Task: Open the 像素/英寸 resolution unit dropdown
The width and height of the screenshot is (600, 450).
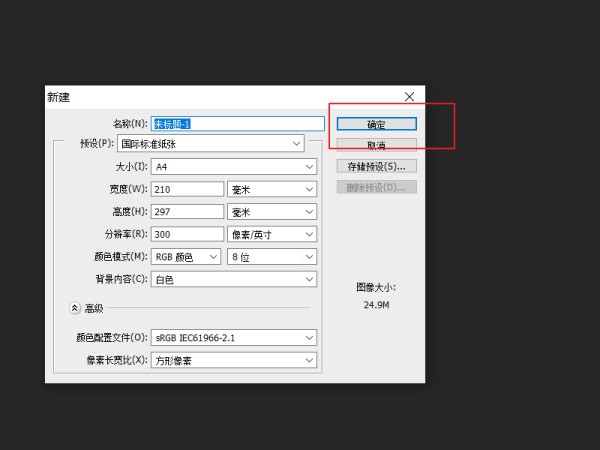Action: (x=272, y=234)
